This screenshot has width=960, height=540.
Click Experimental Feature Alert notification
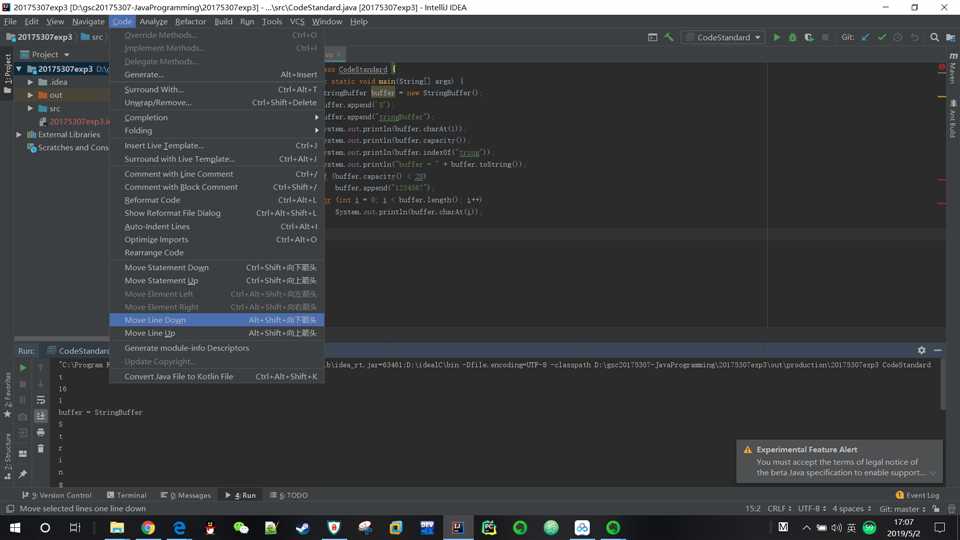(839, 461)
